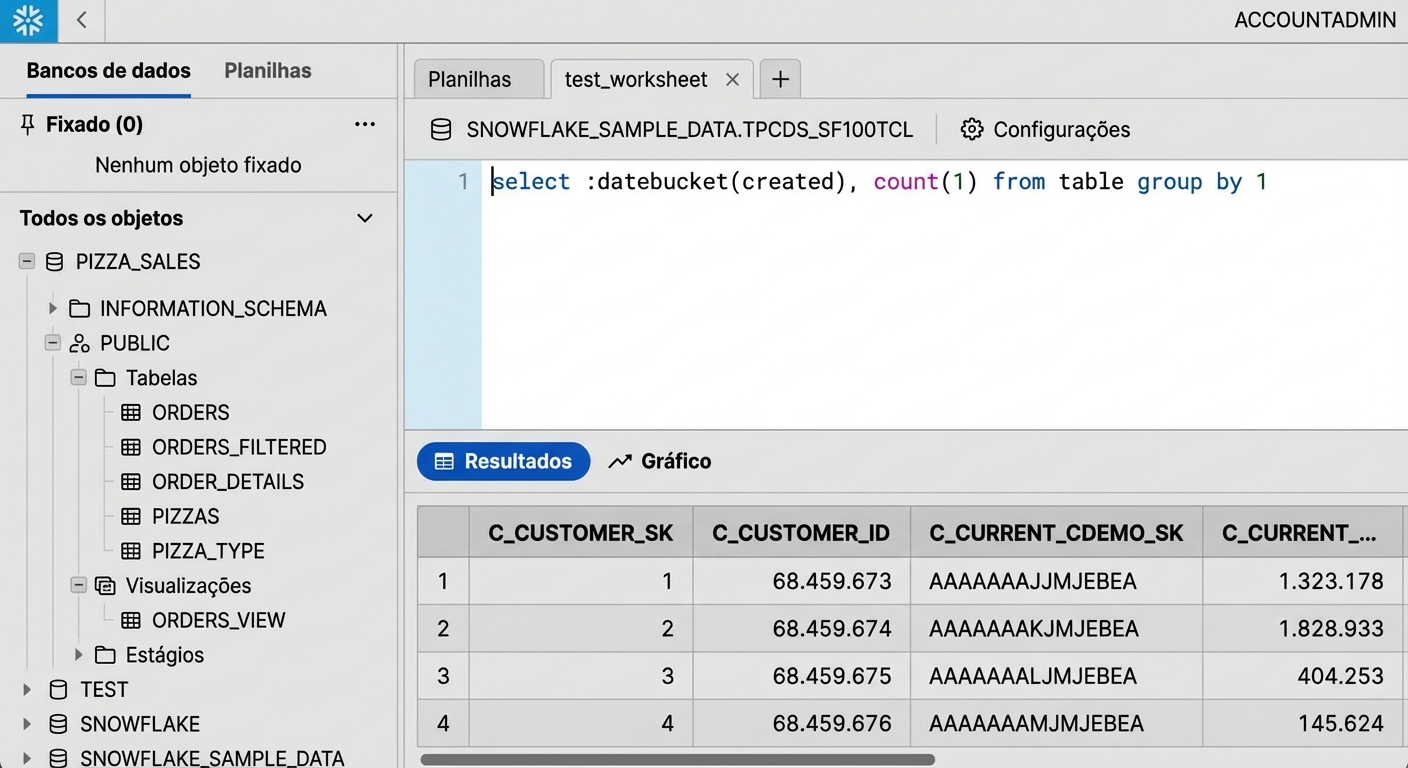The width and height of the screenshot is (1408, 768).
Task: Click the database context icon above the editor
Action: pos(440,129)
